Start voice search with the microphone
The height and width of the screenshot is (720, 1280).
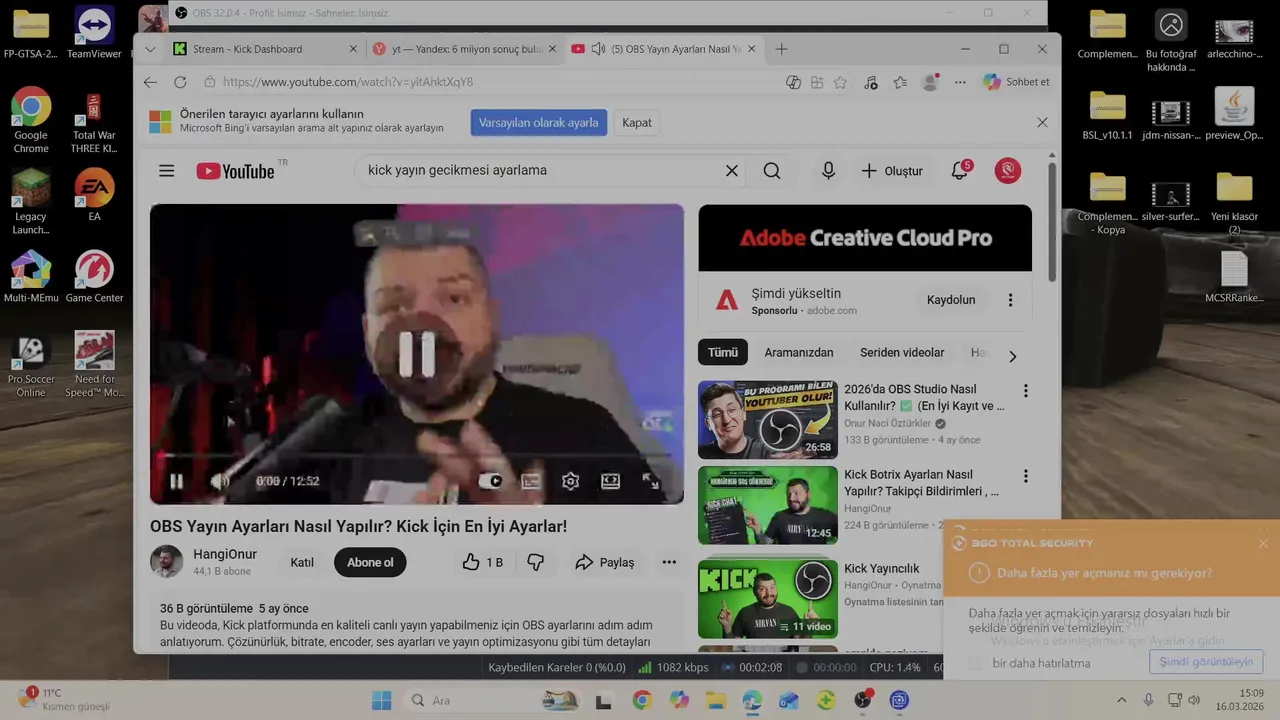click(x=828, y=171)
